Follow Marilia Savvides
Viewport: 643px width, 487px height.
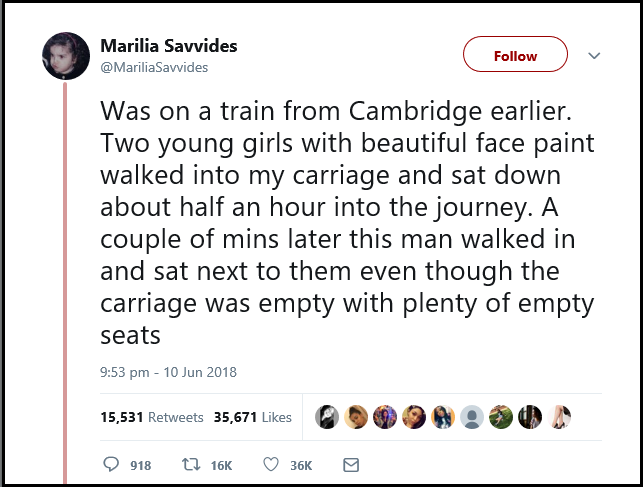click(515, 56)
